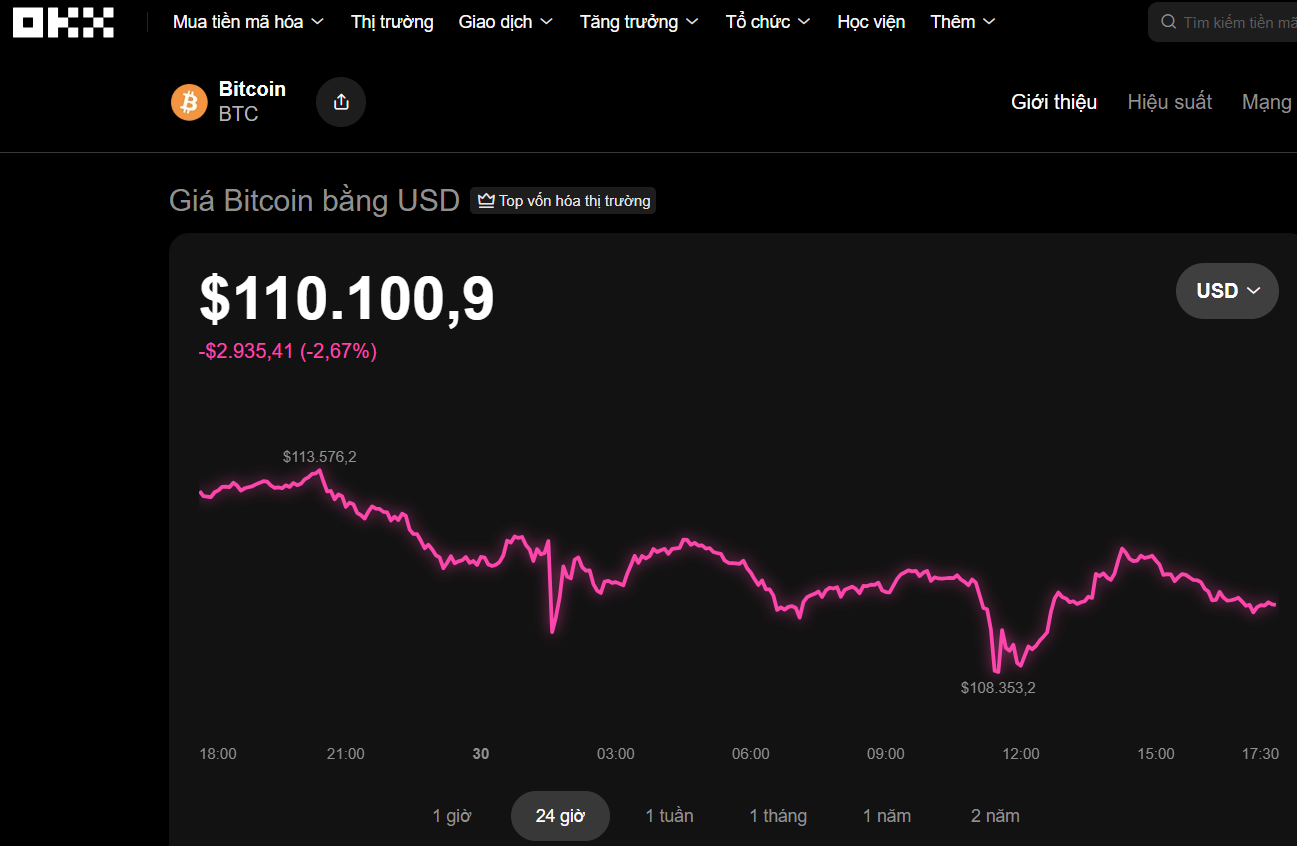Open the 'Top vốn hóa thị trường' badge
The image size is (1297, 846).
[563, 200]
